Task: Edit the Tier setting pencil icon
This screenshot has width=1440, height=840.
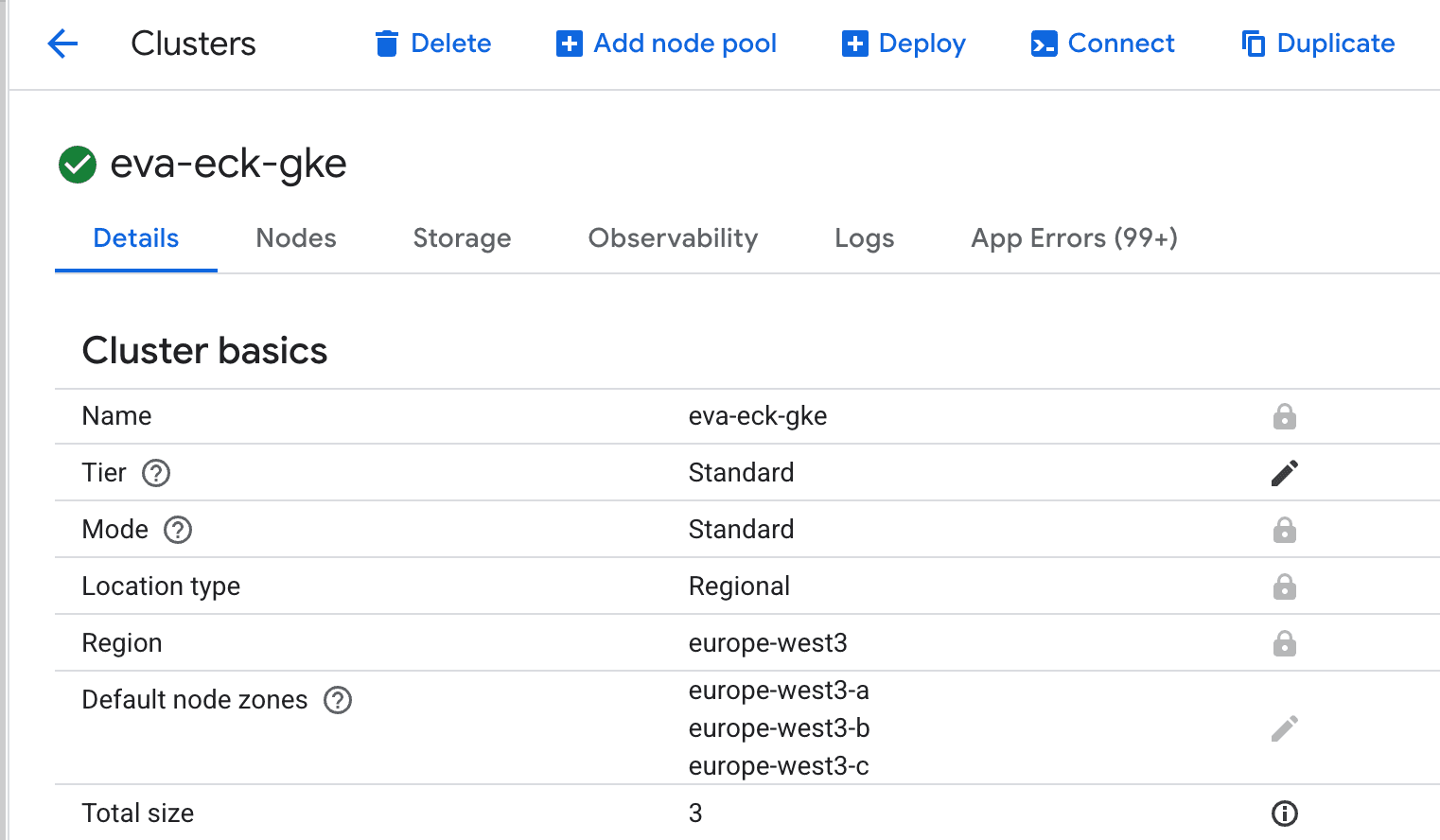Action: [1284, 473]
